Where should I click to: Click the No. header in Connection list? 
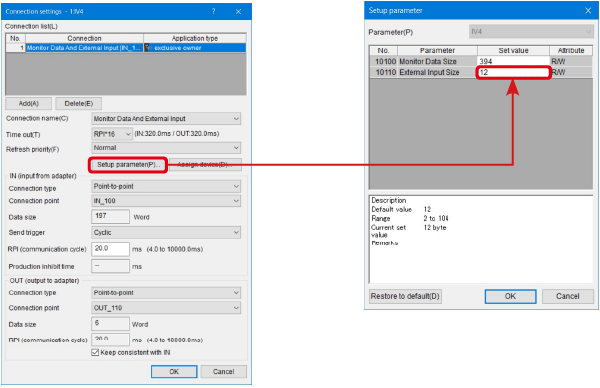coord(15,38)
